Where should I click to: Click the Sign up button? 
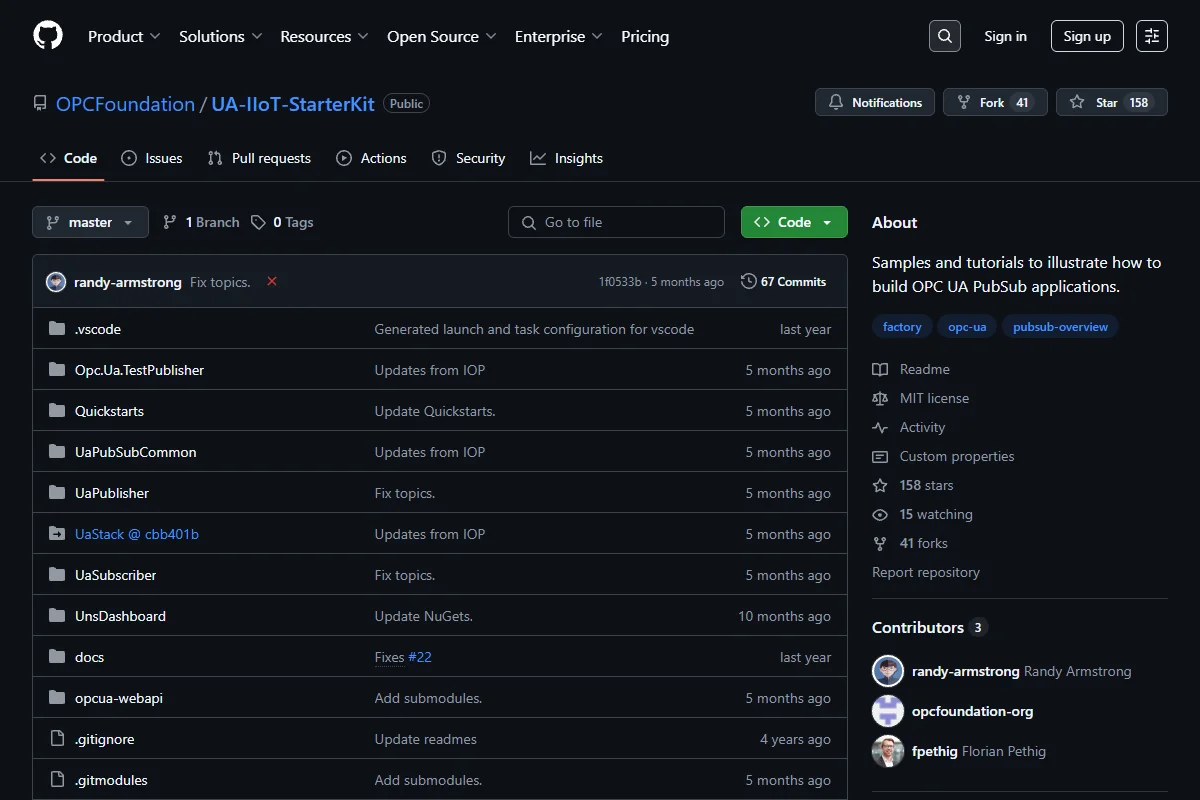pyautogui.click(x=1087, y=36)
